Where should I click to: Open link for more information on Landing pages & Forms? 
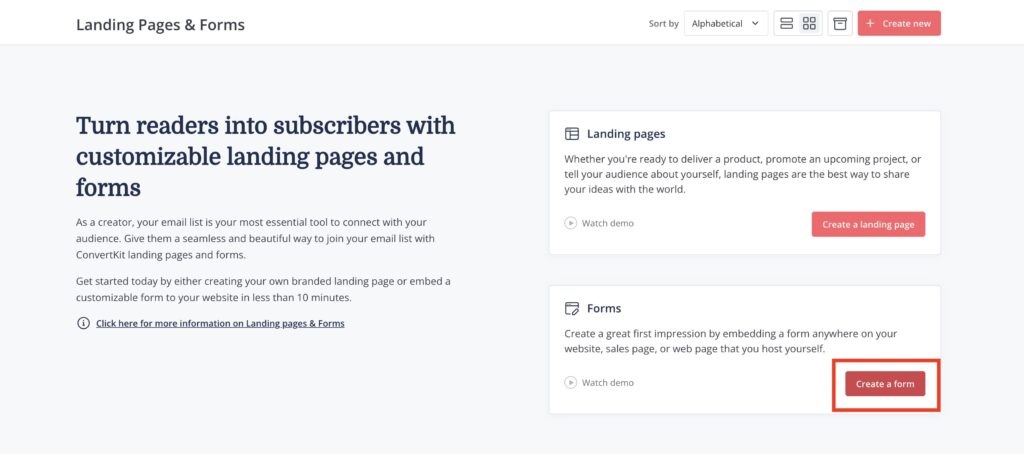pos(220,323)
